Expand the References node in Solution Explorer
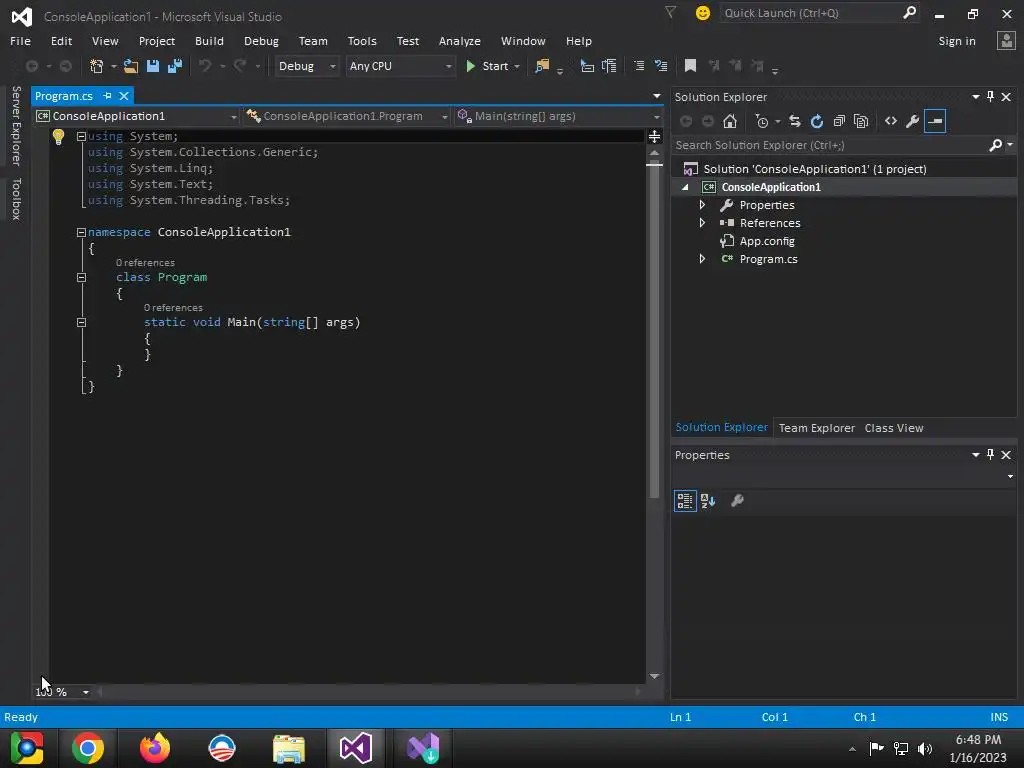This screenshot has width=1024, height=768. pos(702,223)
